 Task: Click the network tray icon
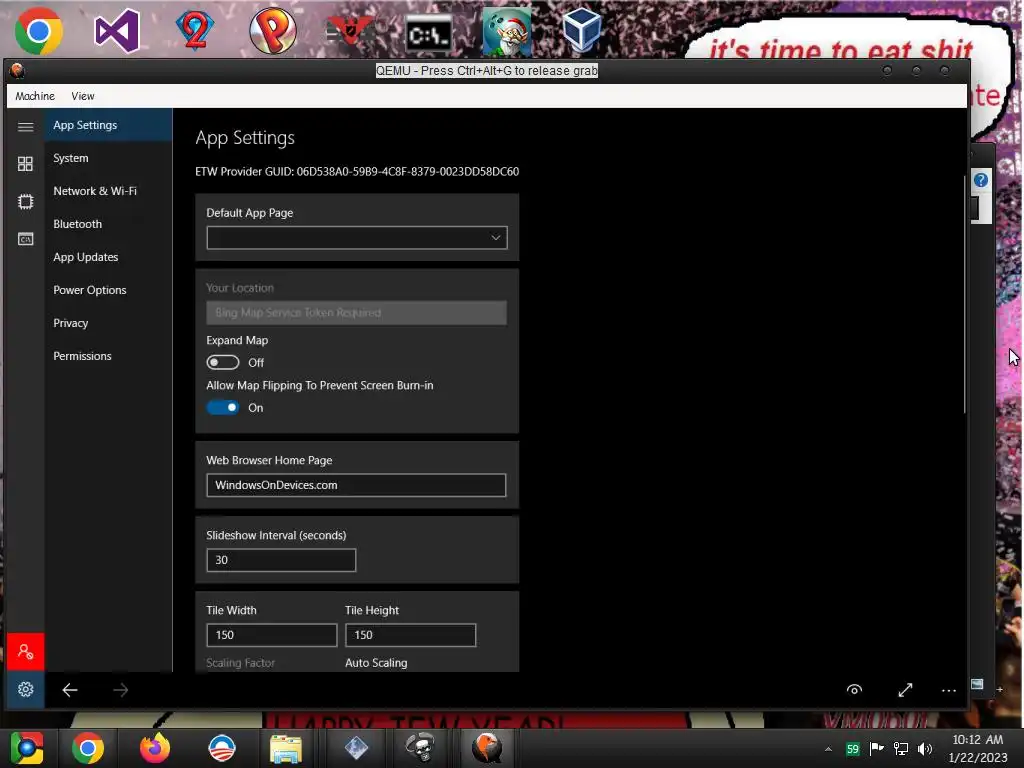coord(901,749)
